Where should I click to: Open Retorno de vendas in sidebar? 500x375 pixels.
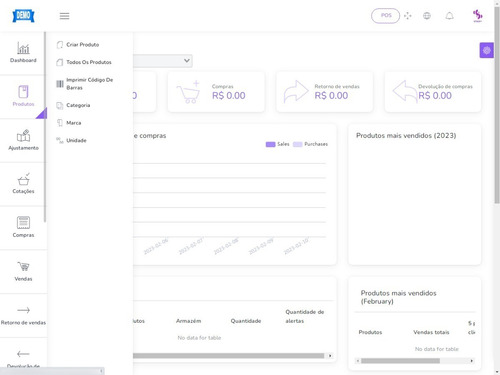(x=23, y=315)
